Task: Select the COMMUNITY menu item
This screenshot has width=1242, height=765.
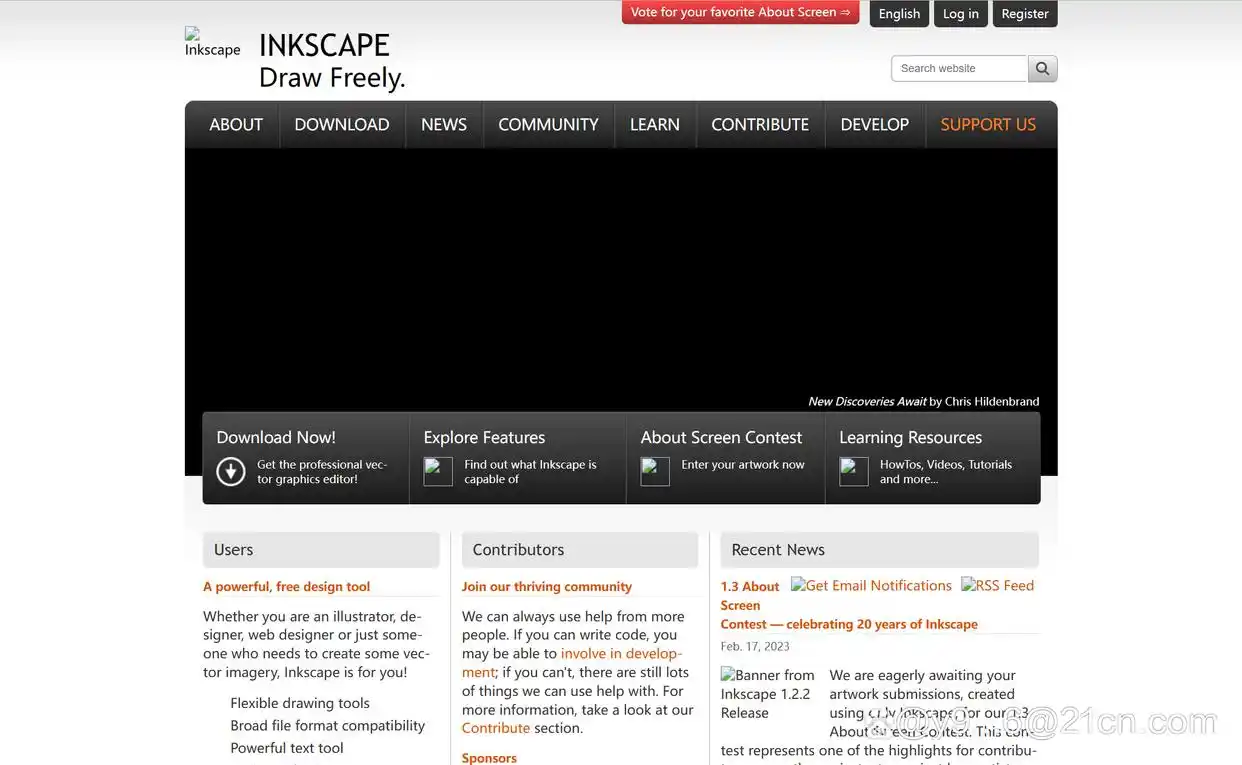Action: coord(548,125)
